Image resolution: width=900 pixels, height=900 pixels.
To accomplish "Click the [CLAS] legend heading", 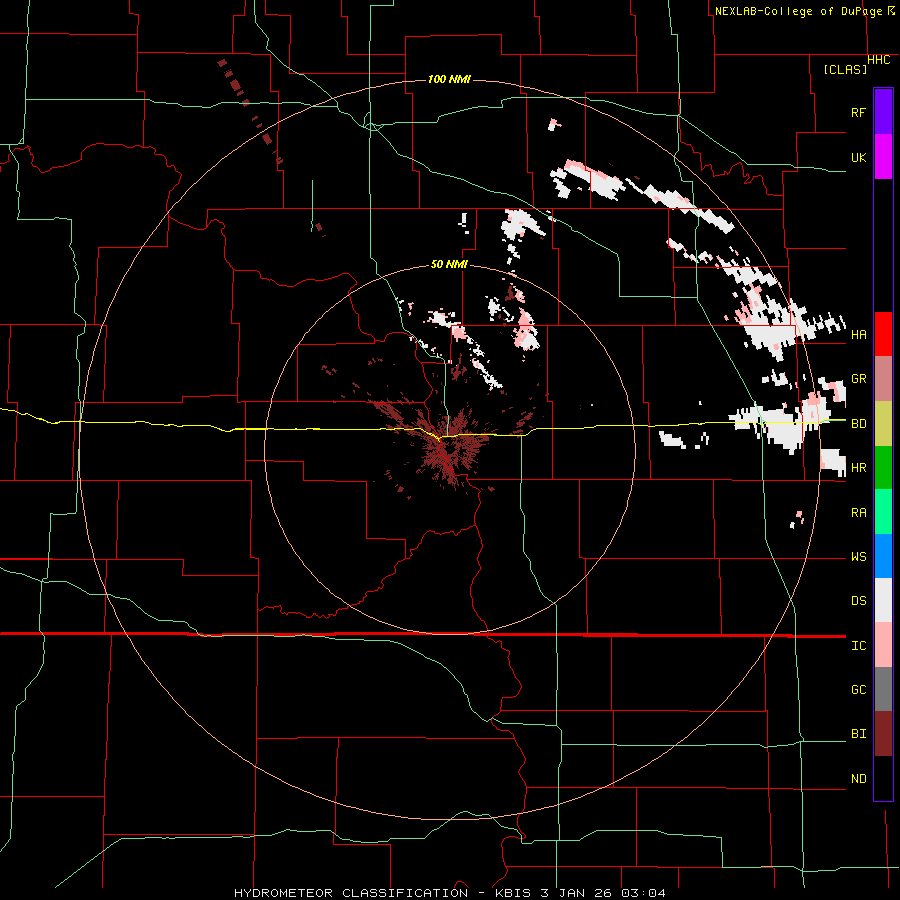I will tap(845, 69).
